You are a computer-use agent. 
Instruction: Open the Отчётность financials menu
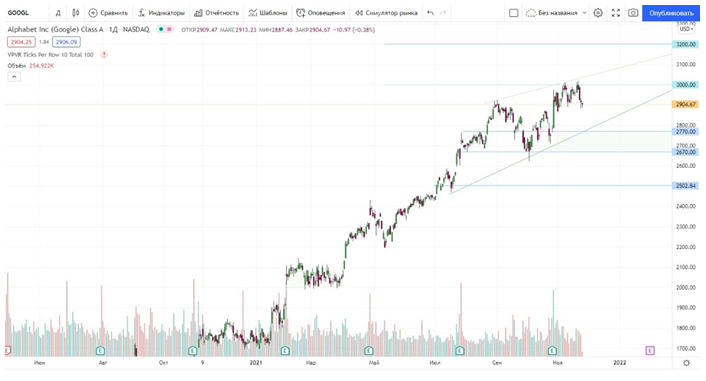pyautogui.click(x=216, y=13)
